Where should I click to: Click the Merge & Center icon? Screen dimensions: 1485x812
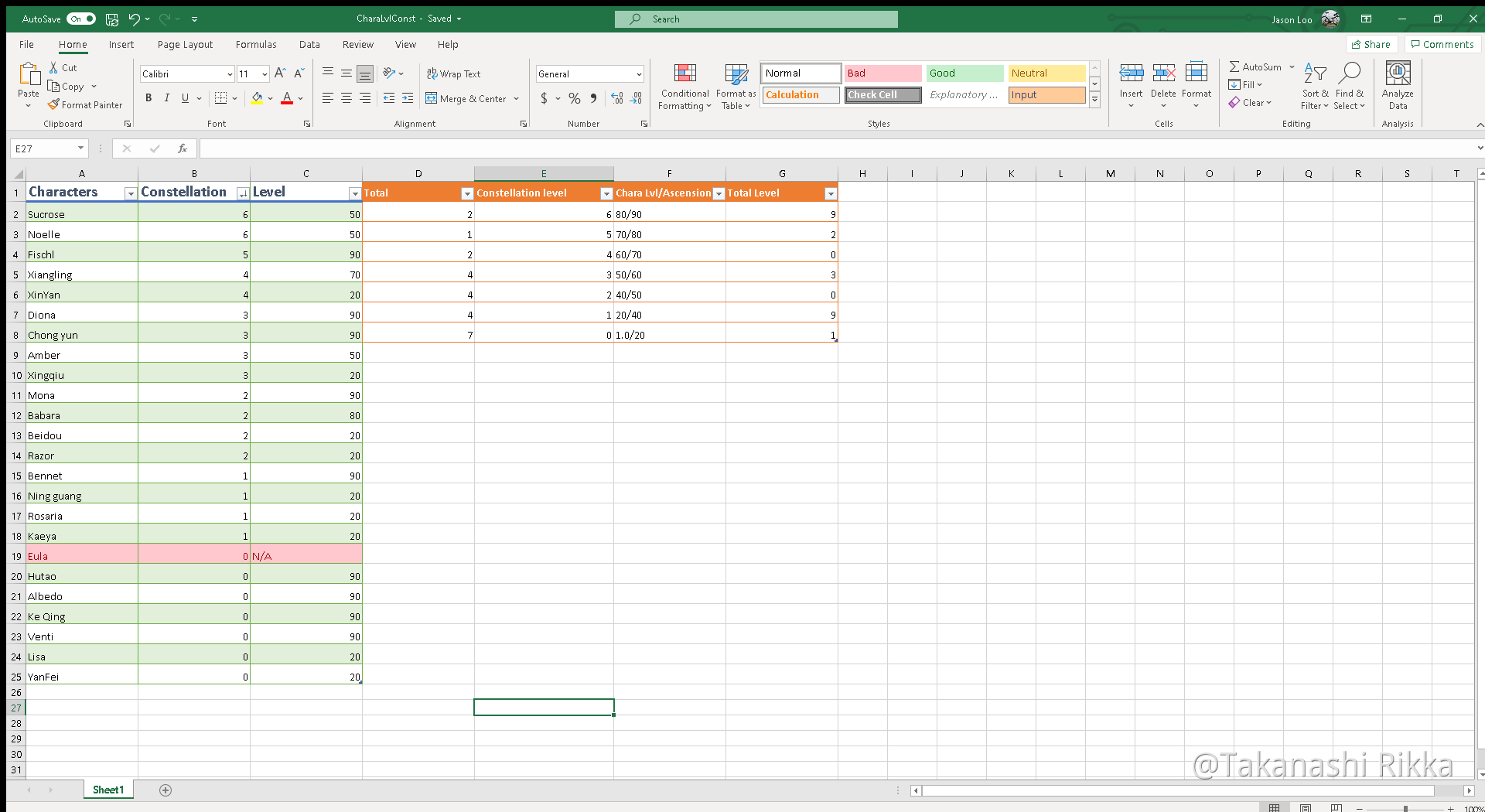tap(432, 98)
